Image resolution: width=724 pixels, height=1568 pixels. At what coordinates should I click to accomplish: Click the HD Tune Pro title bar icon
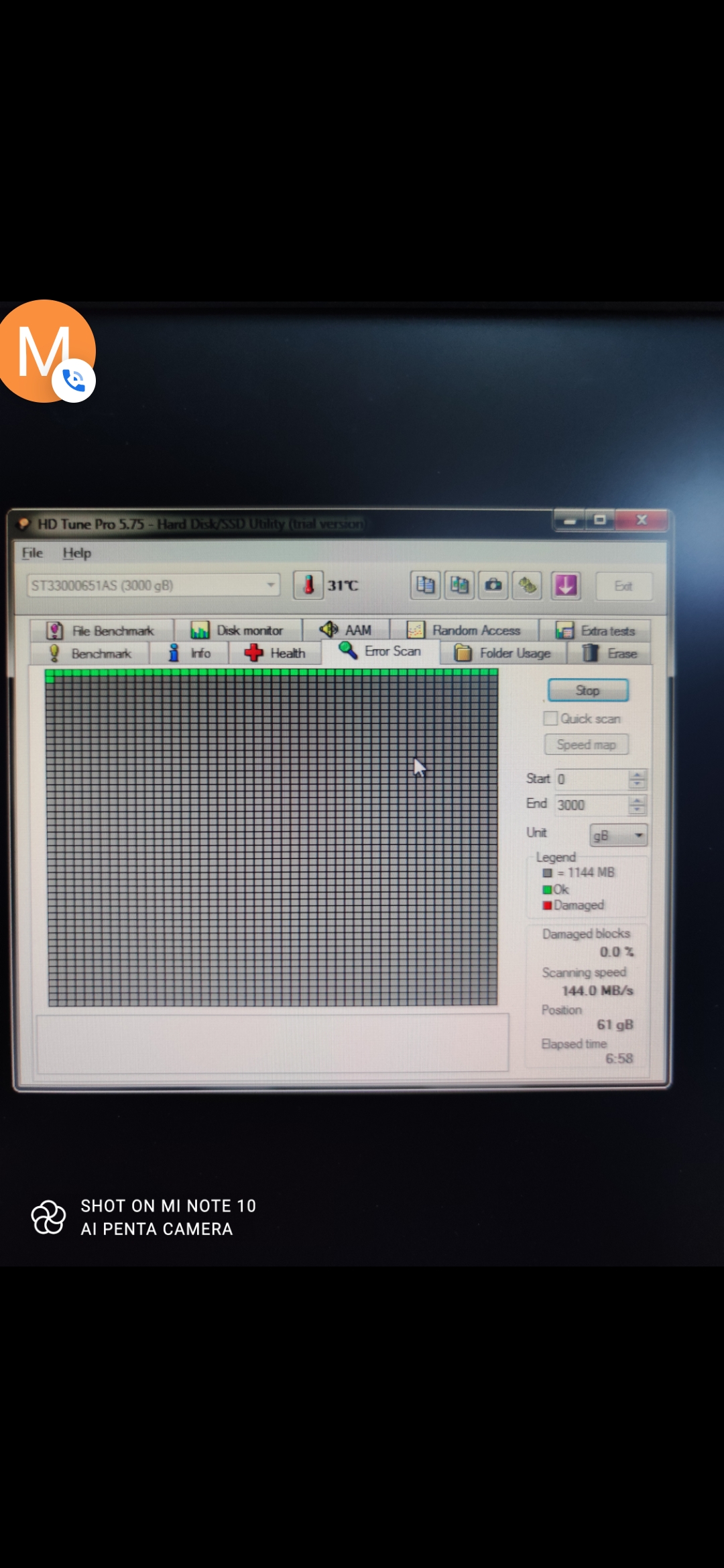tap(24, 523)
